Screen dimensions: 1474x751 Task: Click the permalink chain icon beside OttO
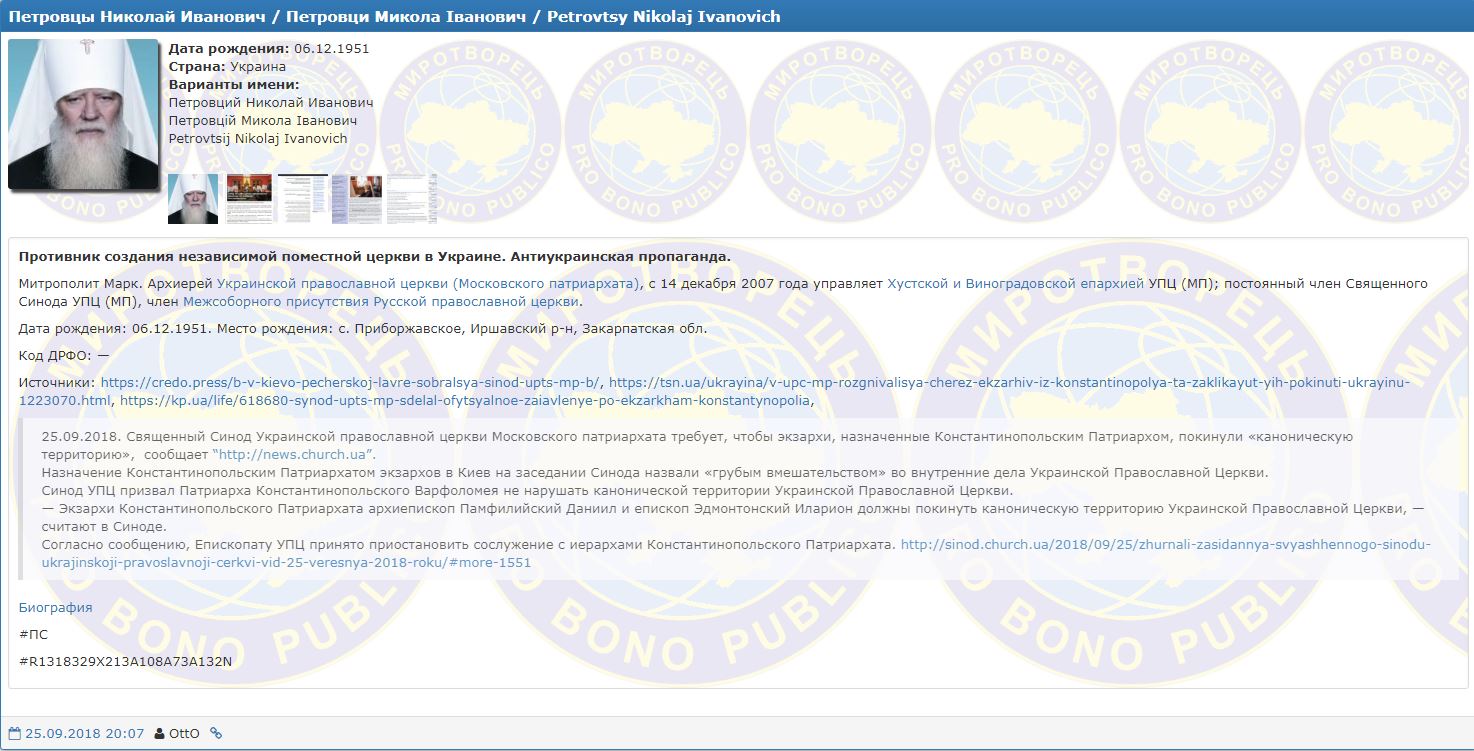216,732
